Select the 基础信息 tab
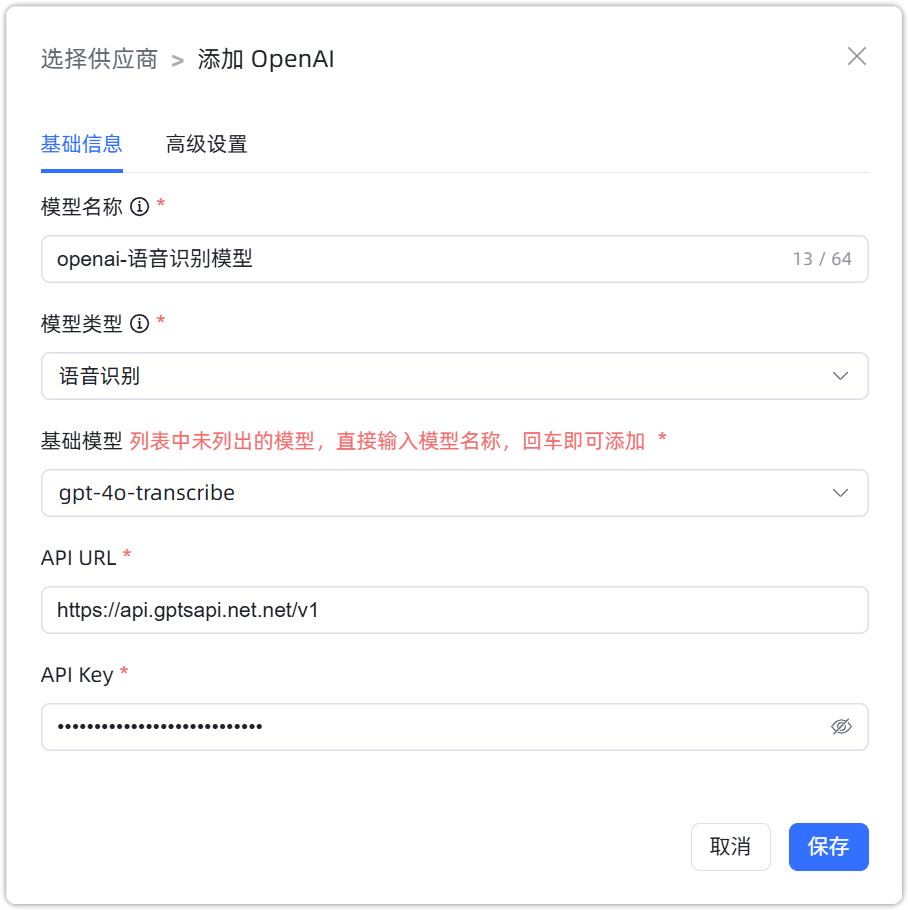The width and height of the screenshot is (908, 910). pos(81,144)
